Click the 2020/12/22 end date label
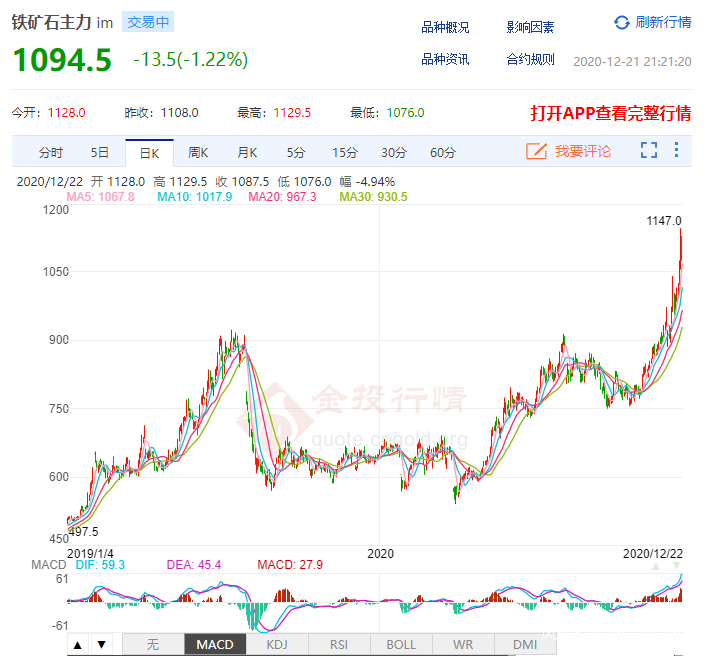 [652, 553]
